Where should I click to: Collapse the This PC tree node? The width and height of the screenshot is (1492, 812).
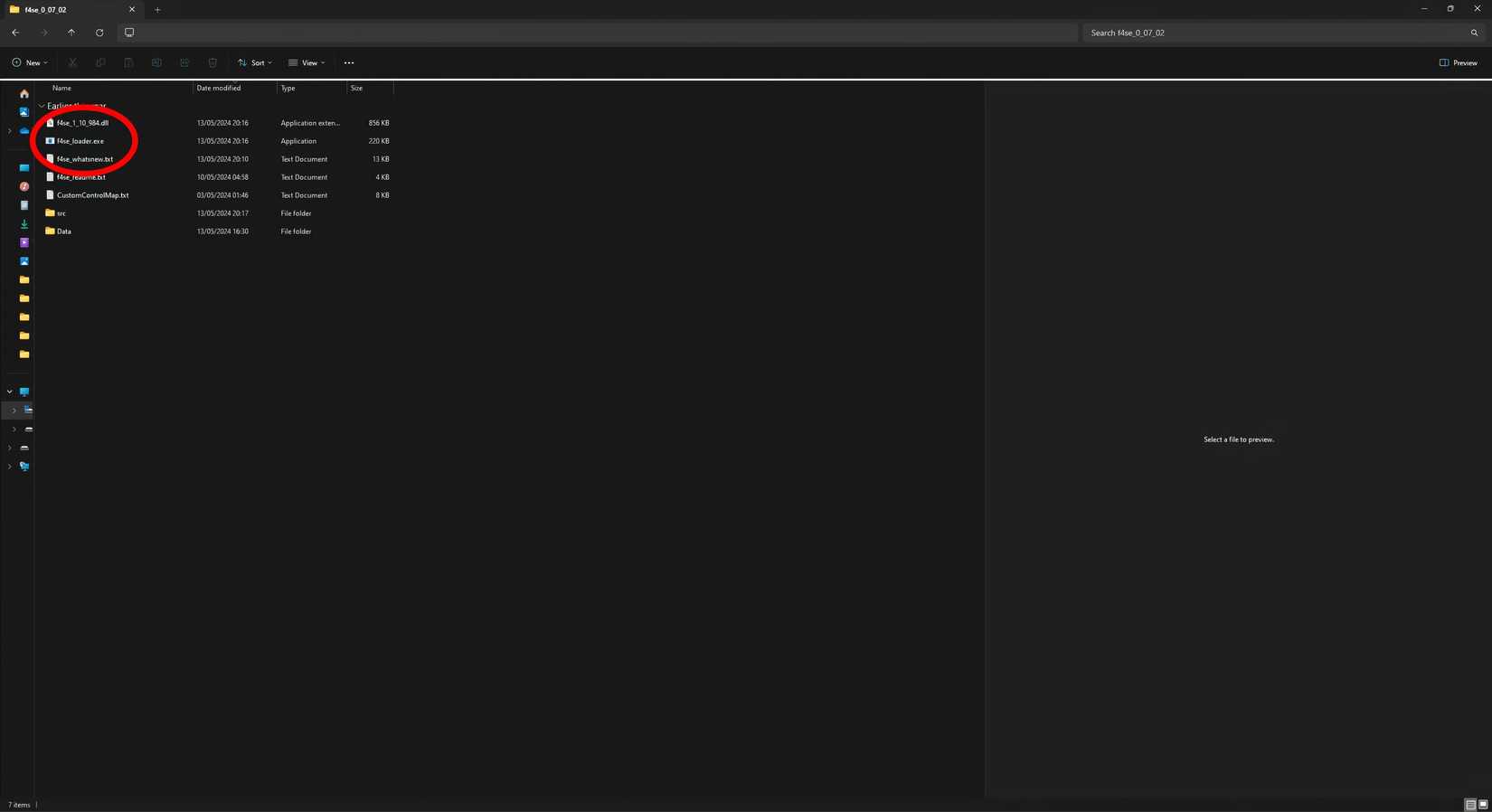10,392
